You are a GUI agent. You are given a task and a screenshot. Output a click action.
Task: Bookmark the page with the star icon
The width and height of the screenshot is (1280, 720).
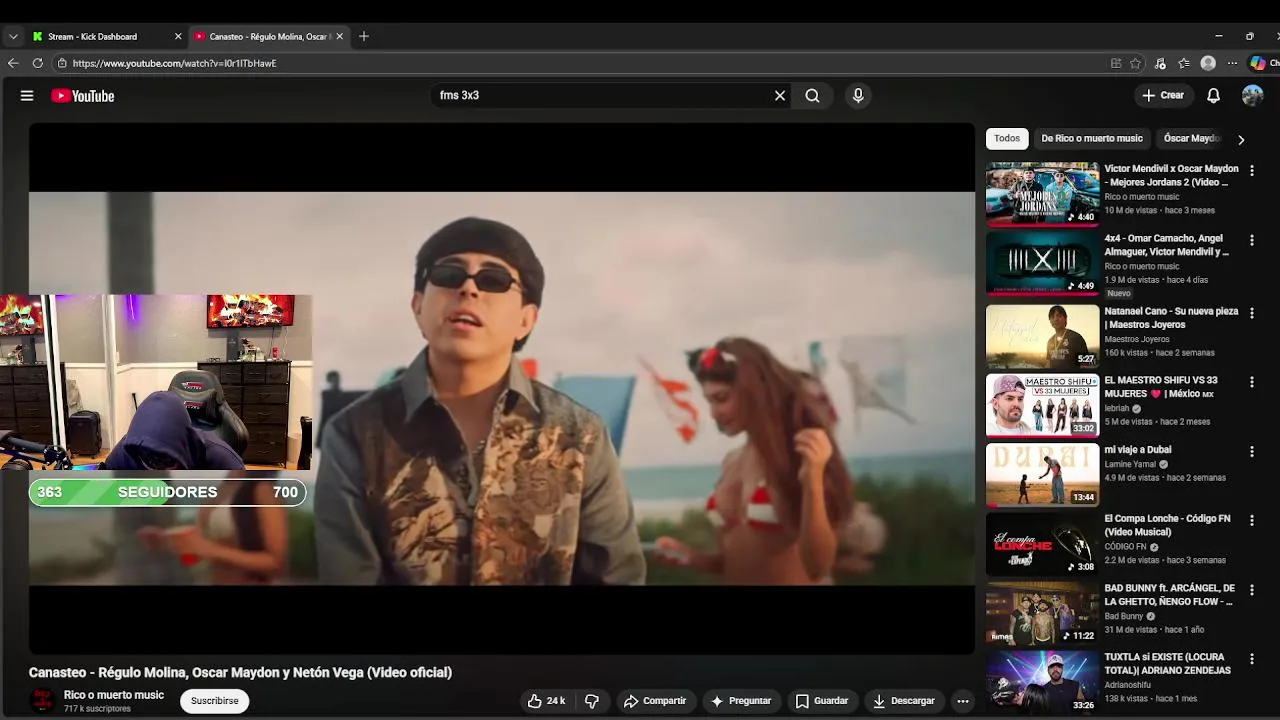[x=1136, y=63]
